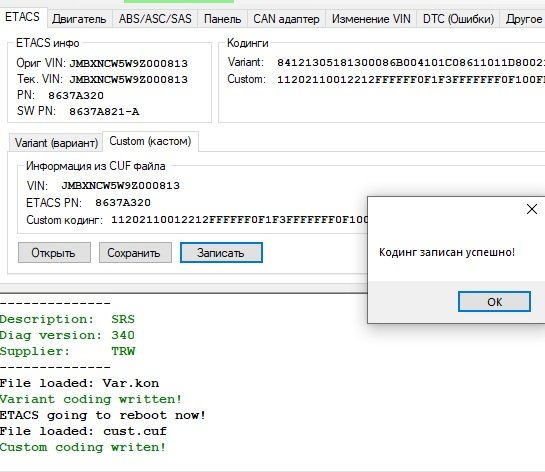
Task: Click log line 'File loaded: cust.cuf'
Action: (83, 431)
